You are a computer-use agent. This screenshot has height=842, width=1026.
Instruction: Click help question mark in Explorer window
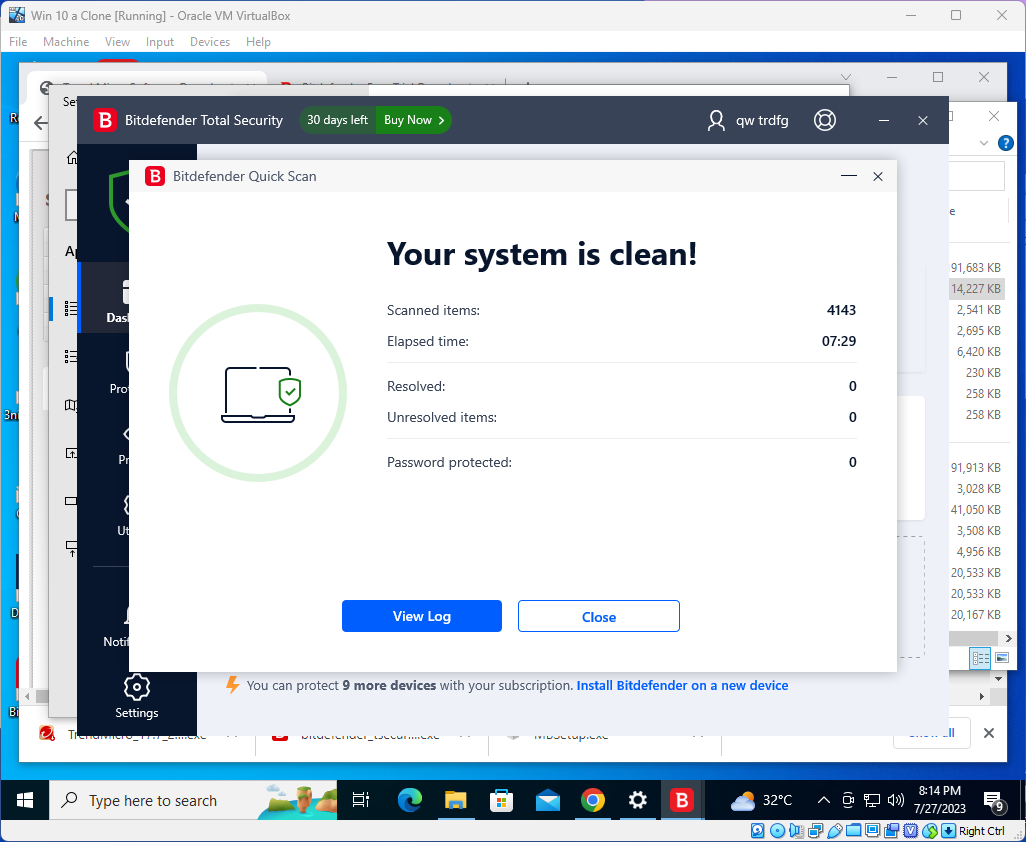click(x=1005, y=143)
